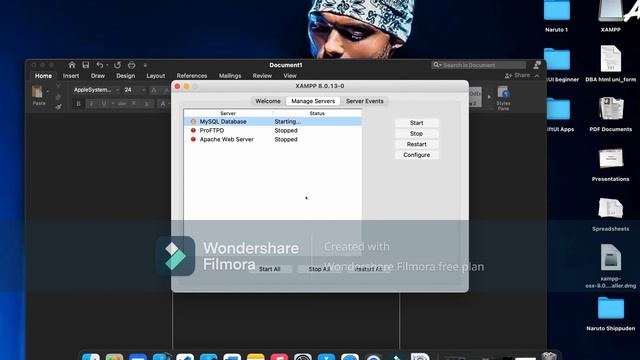Print the document using the printer icon
Image resolution: width=640 pixels, height=360 pixels.
coord(131,65)
